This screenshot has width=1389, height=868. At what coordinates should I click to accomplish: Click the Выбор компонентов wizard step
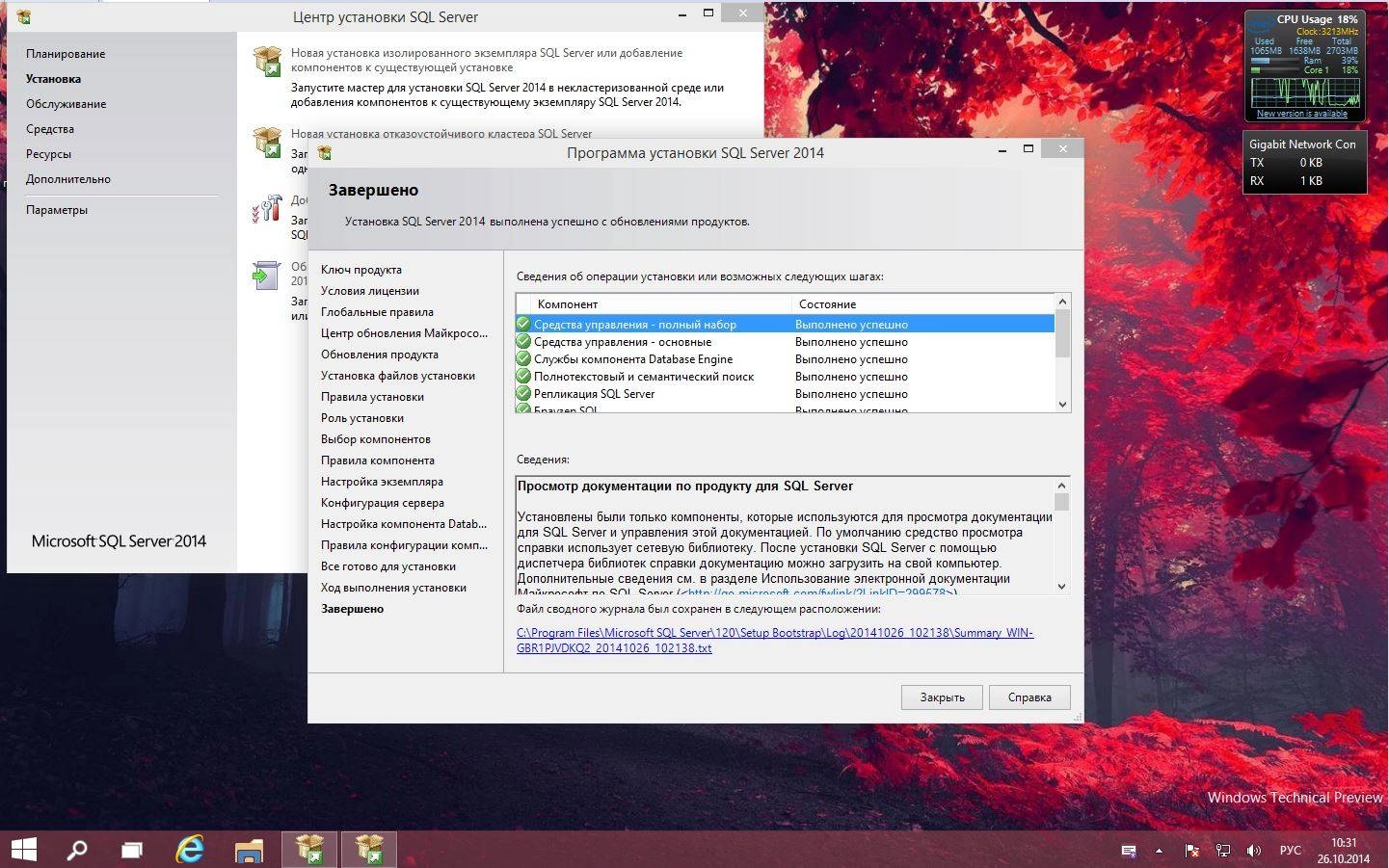(376, 439)
